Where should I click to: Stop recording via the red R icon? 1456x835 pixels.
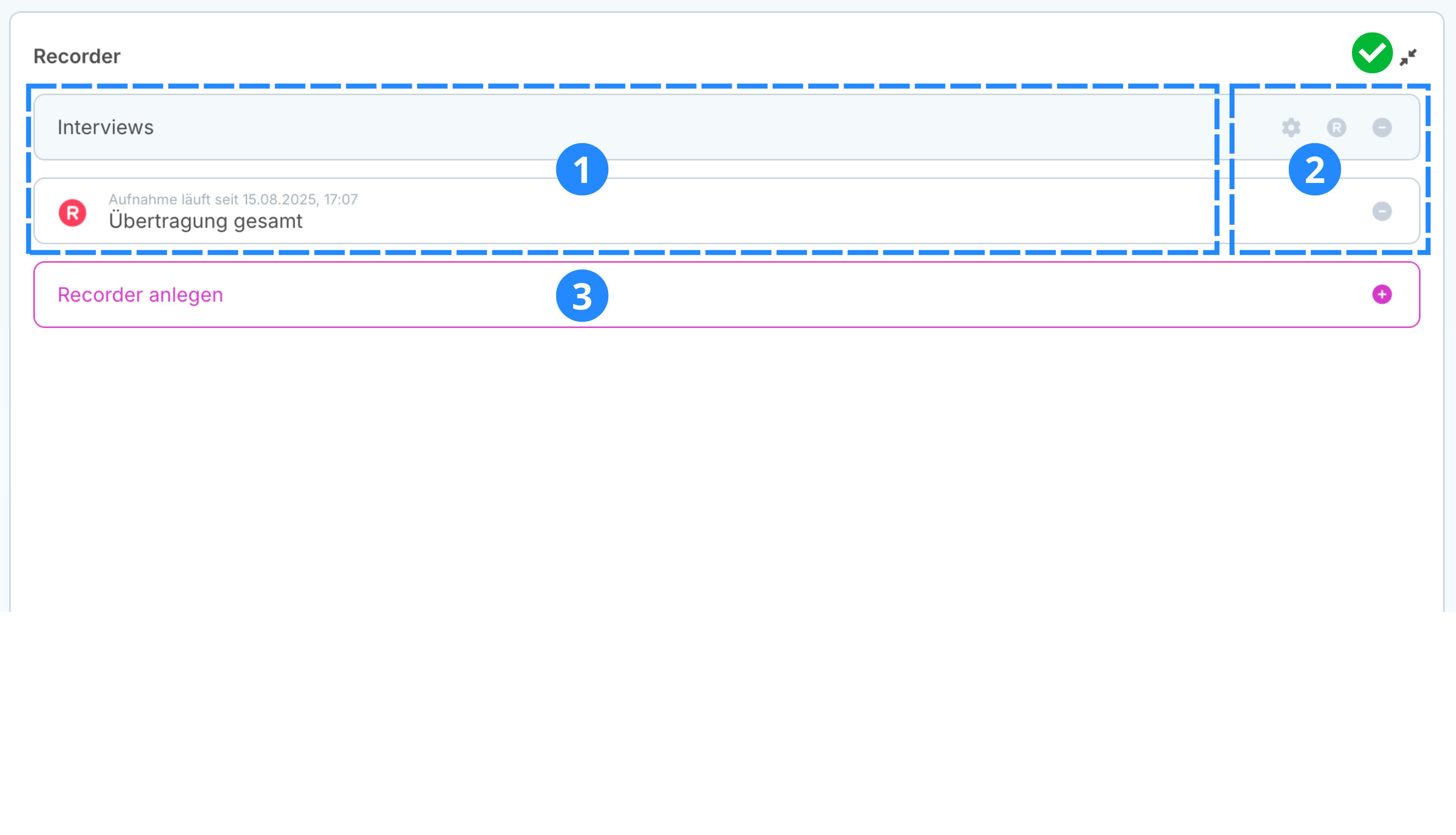point(73,213)
